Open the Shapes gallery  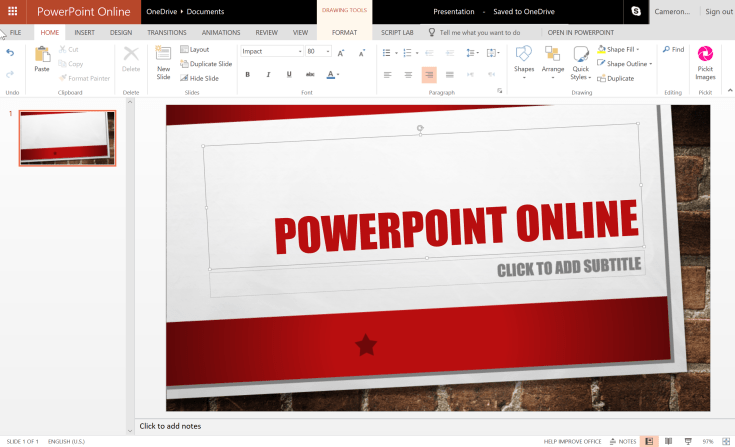pyautogui.click(x=523, y=61)
